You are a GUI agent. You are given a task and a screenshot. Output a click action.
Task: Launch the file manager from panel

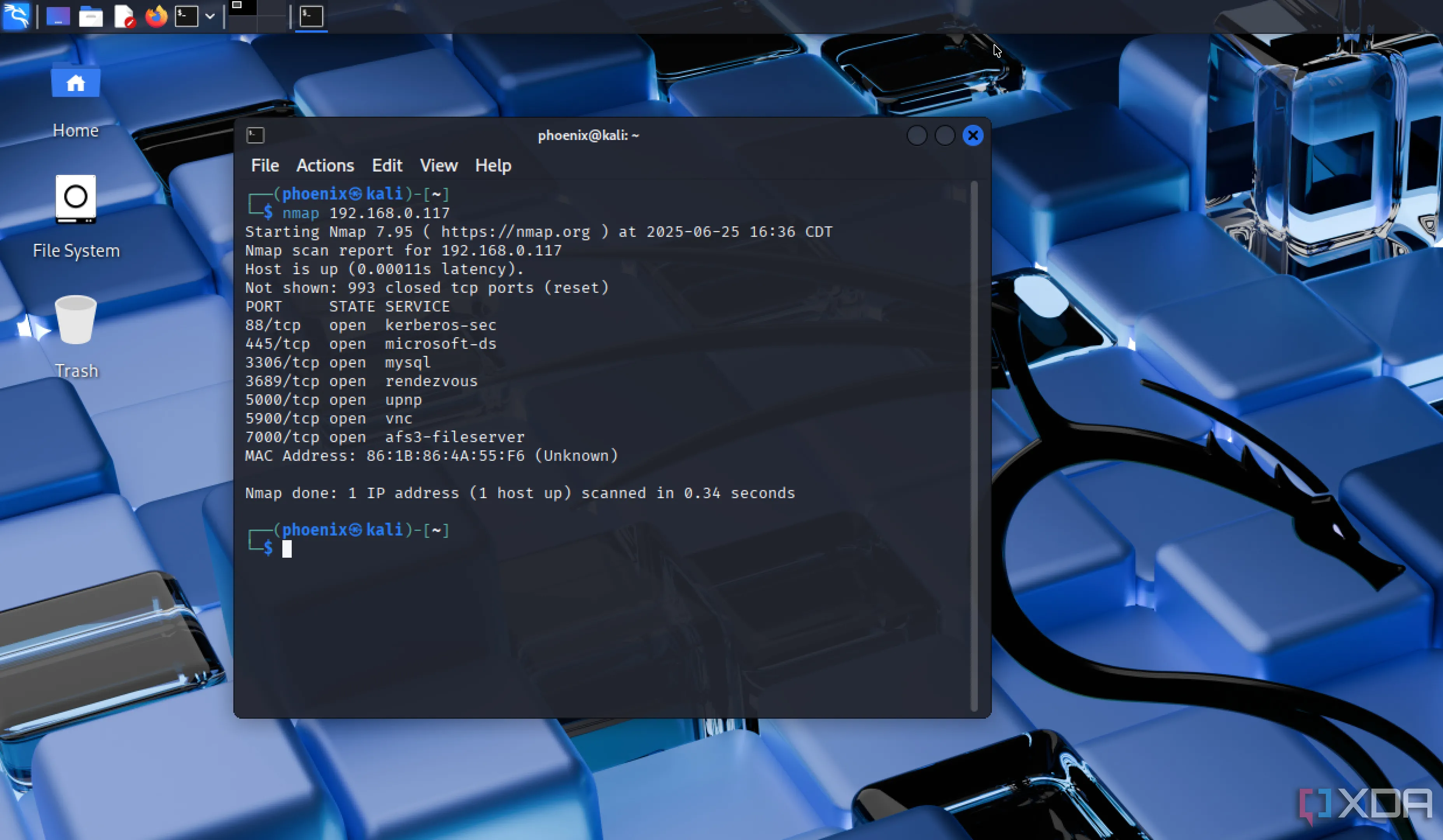pyautogui.click(x=91, y=16)
